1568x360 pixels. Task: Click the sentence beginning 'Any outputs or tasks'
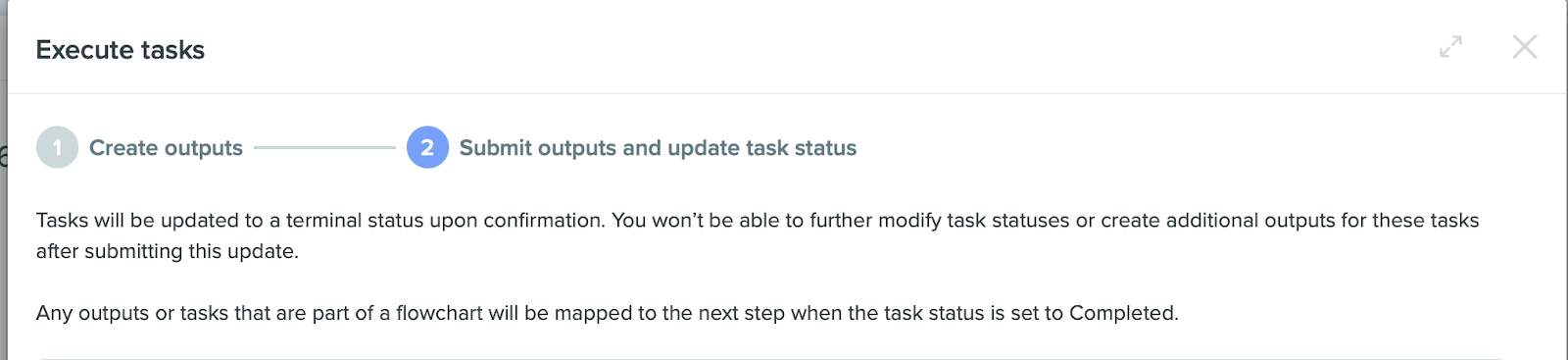[x=608, y=314]
